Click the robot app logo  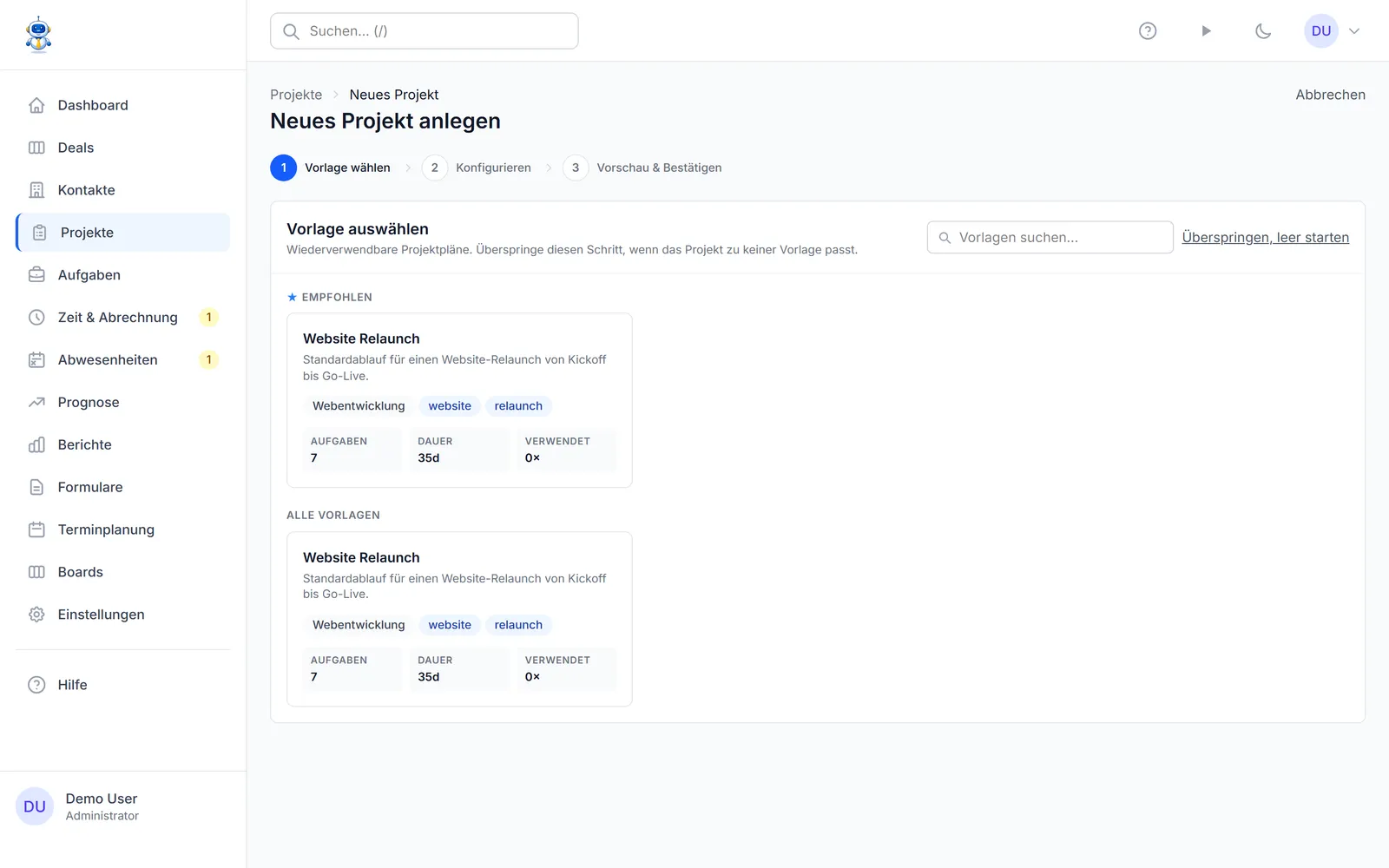(x=38, y=35)
